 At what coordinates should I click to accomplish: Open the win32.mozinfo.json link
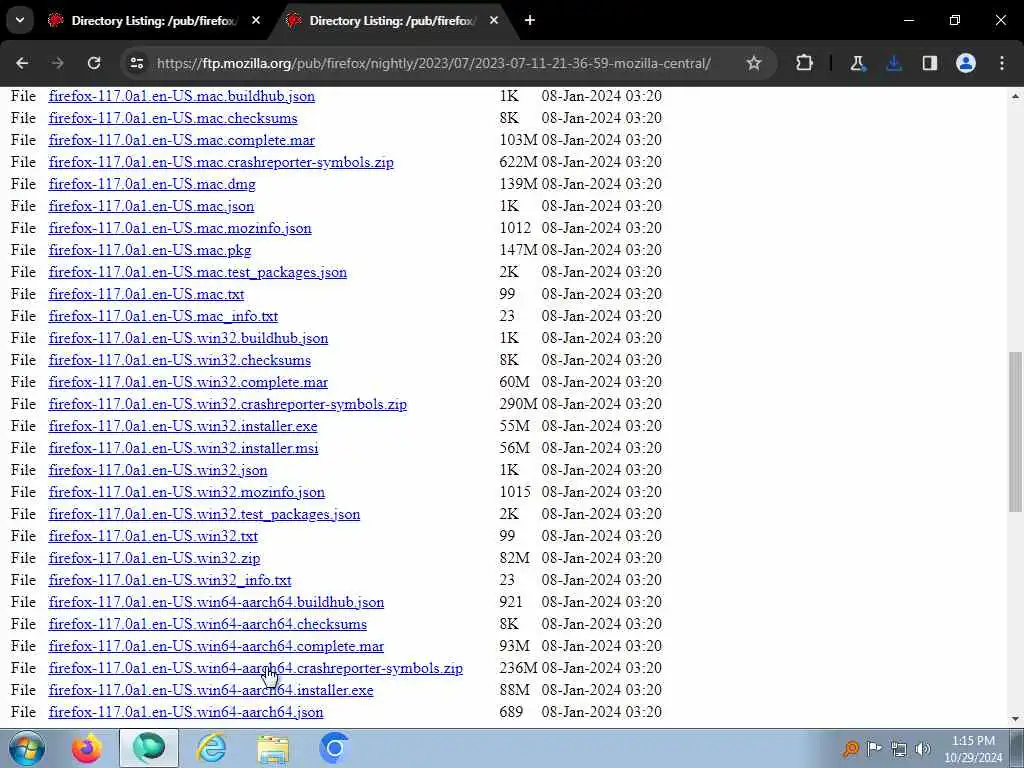pyautogui.click(x=187, y=492)
